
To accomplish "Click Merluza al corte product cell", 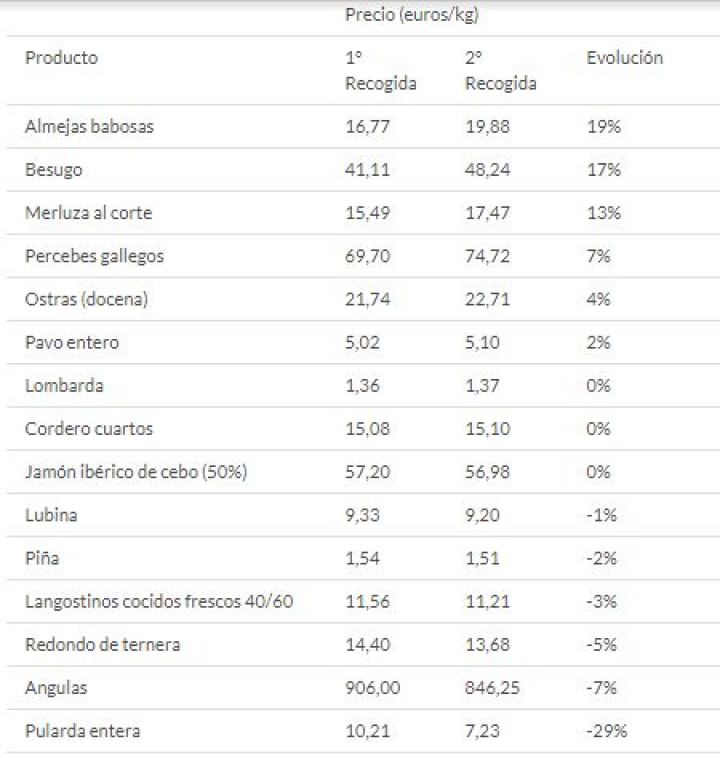I will click(88, 213).
